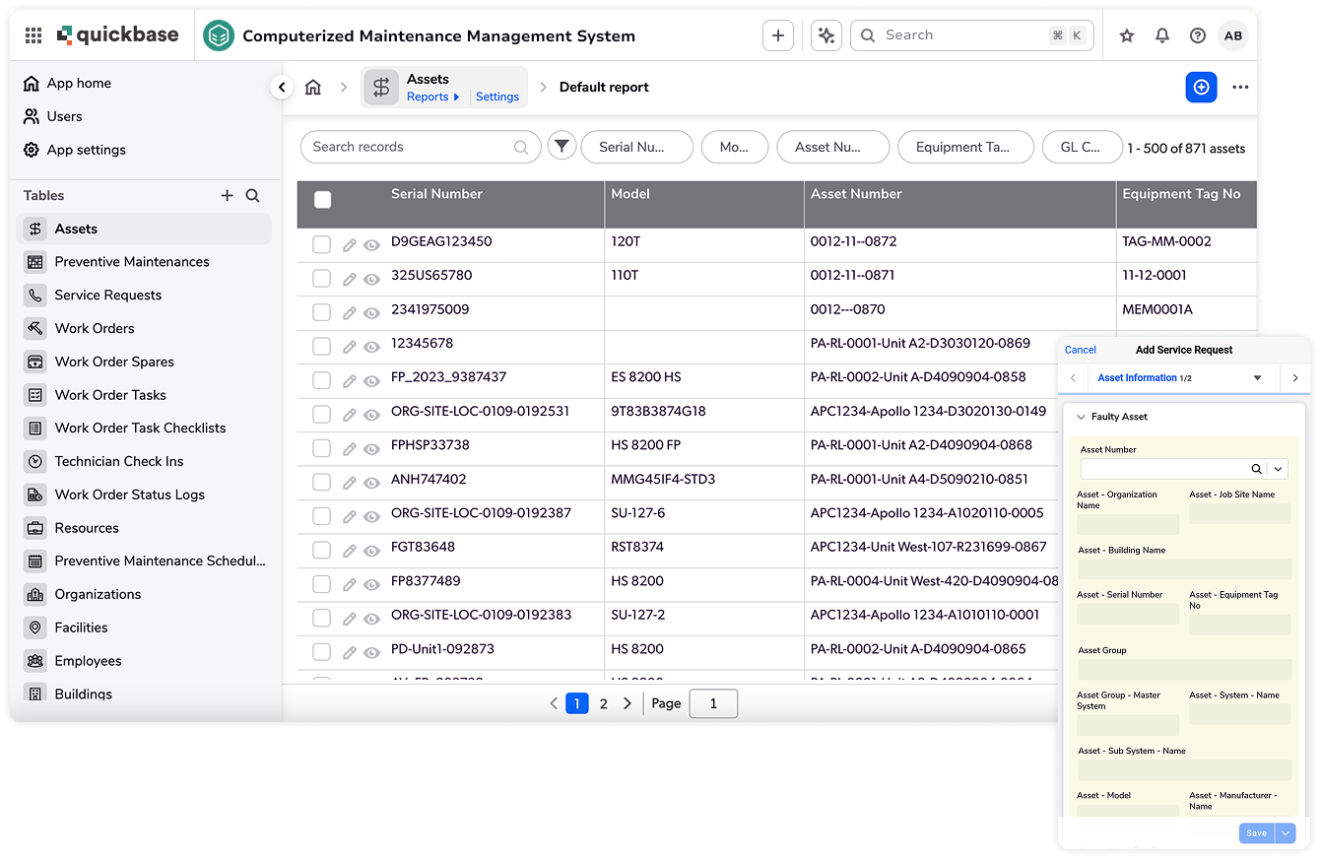The width and height of the screenshot is (1320, 859).
Task: Open the Save button dropdown arrow
Action: click(1285, 833)
